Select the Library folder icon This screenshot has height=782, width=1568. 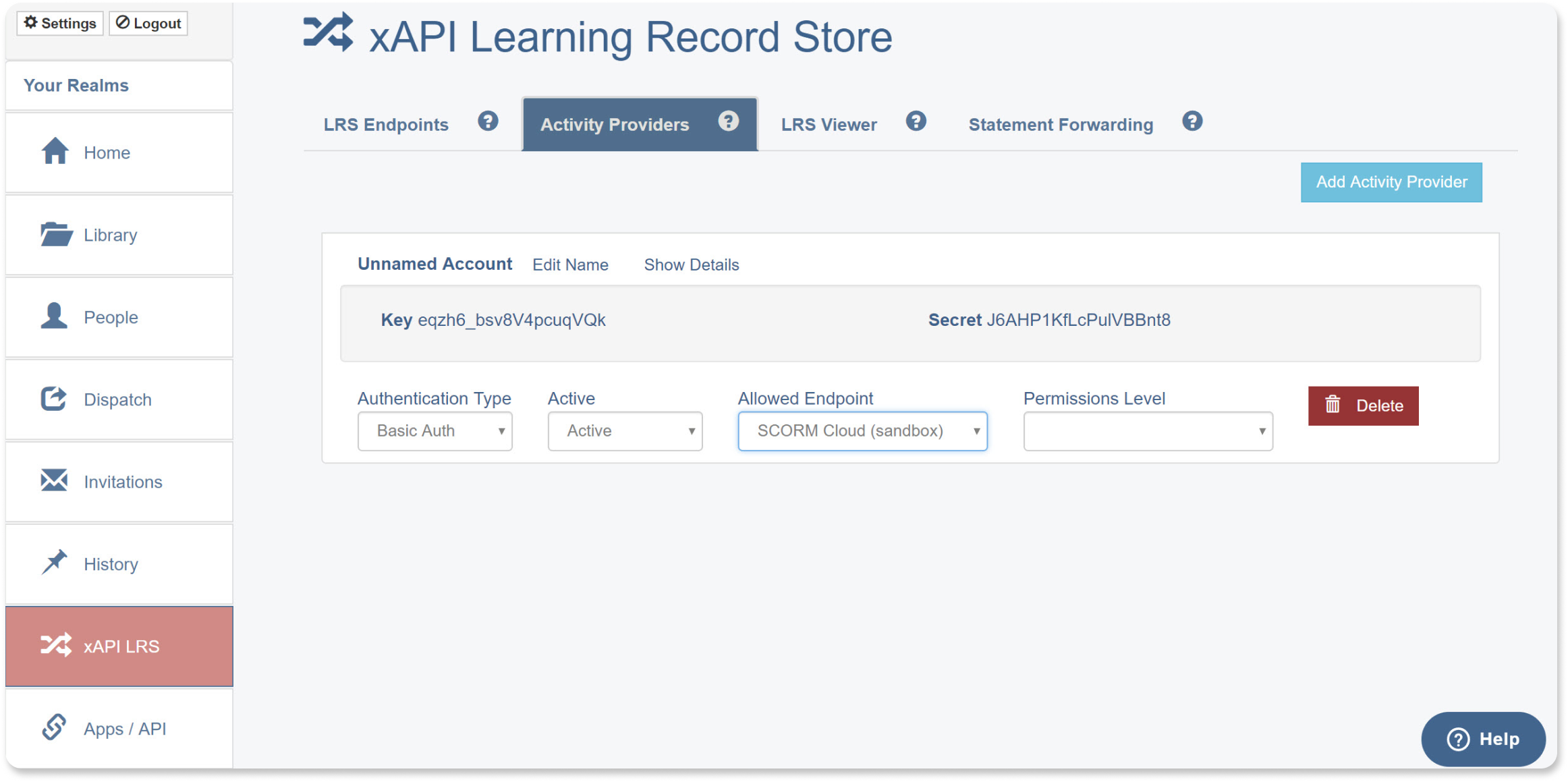point(56,234)
